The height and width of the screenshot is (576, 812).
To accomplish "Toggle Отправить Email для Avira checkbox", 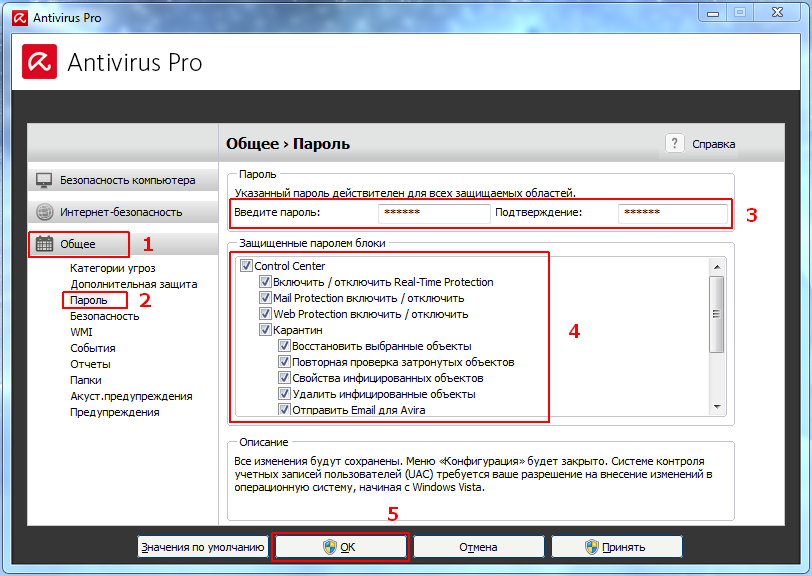I will click(284, 409).
